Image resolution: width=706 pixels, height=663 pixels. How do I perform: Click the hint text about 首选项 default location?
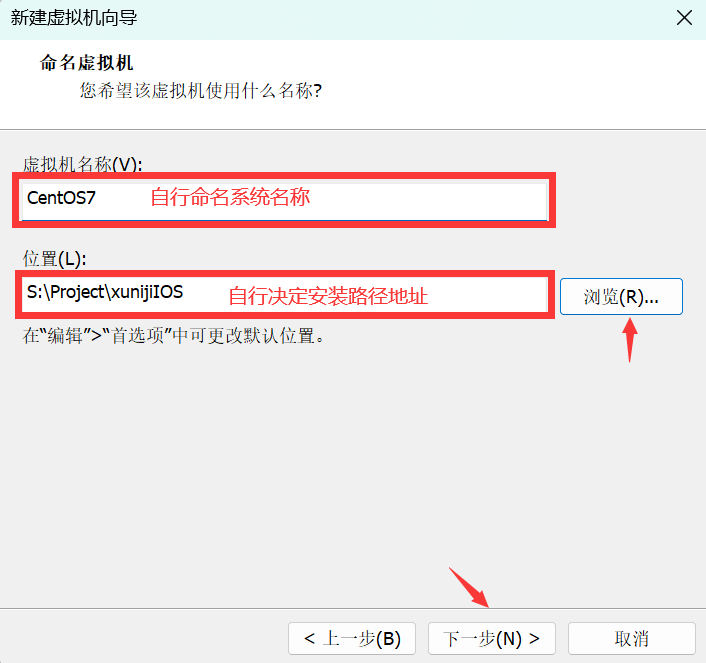coord(173,336)
